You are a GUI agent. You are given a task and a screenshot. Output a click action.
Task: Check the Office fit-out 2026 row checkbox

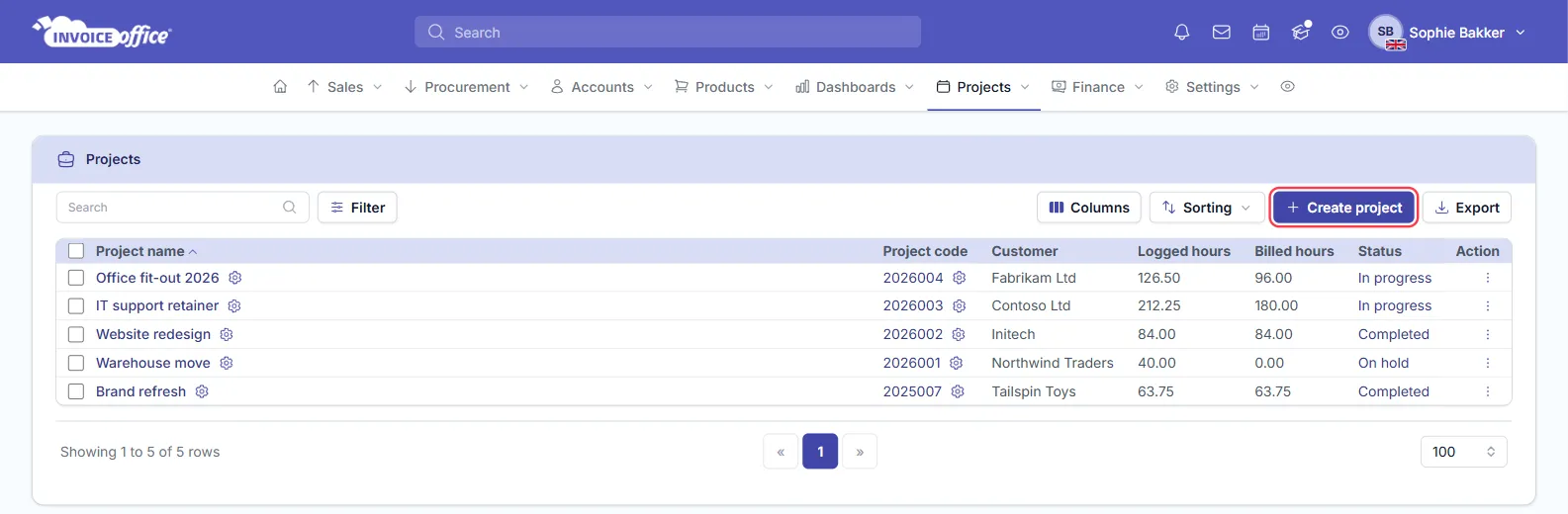pyautogui.click(x=76, y=278)
